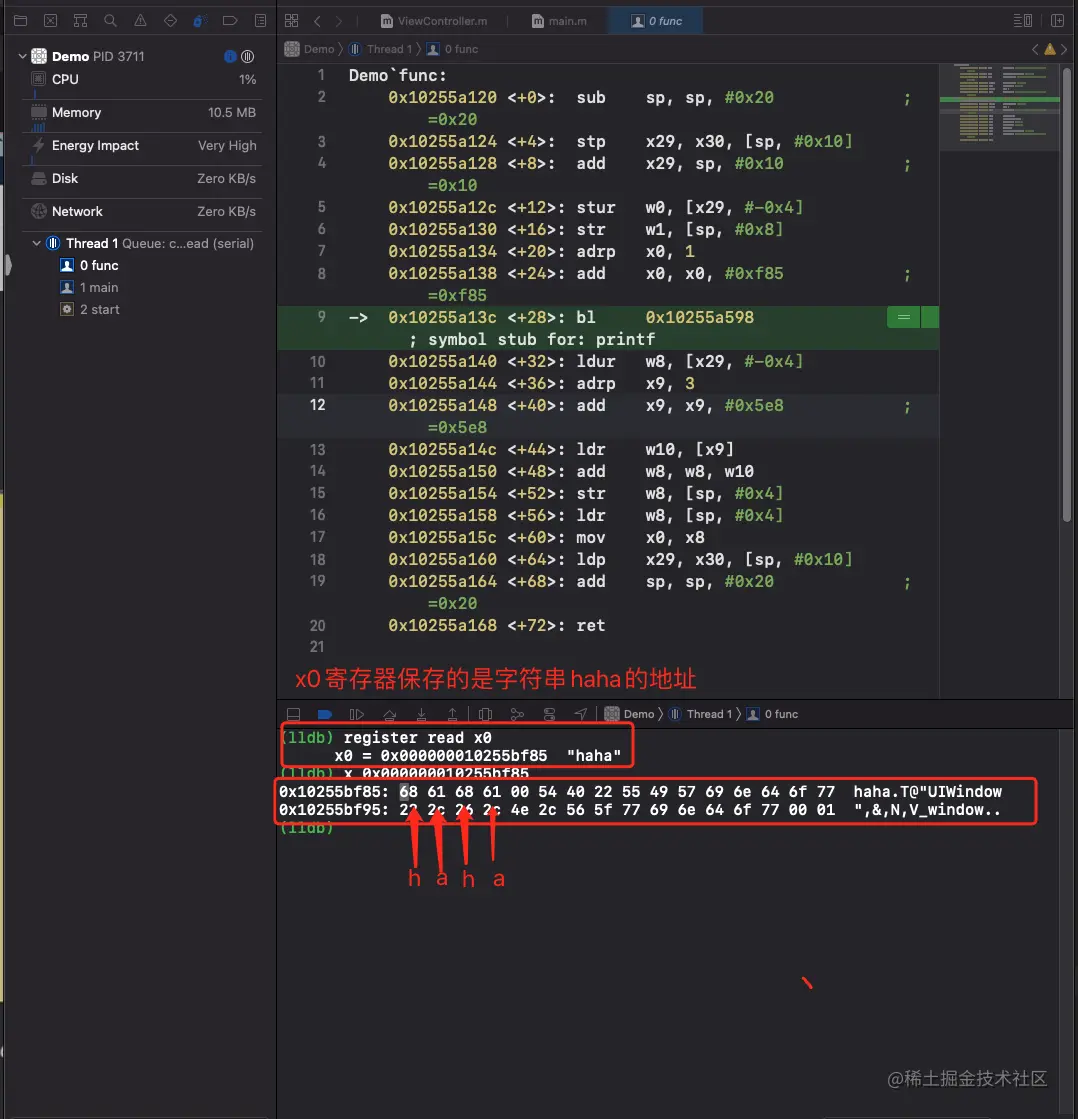Select the Debug navigator icon
The height and width of the screenshot is (1119, 1078).
click(x=200, y=21)
